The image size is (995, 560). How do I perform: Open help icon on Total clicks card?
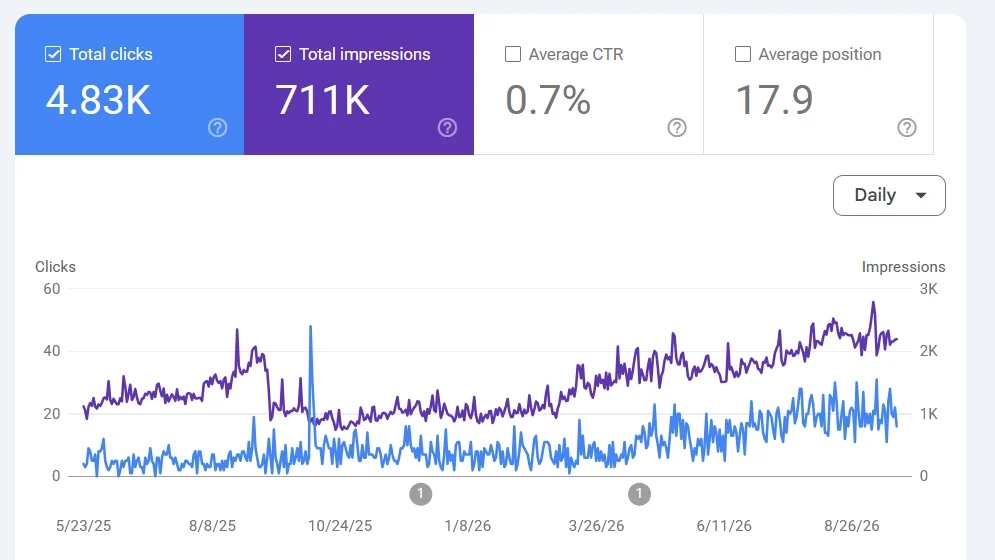tap(218, 128)
